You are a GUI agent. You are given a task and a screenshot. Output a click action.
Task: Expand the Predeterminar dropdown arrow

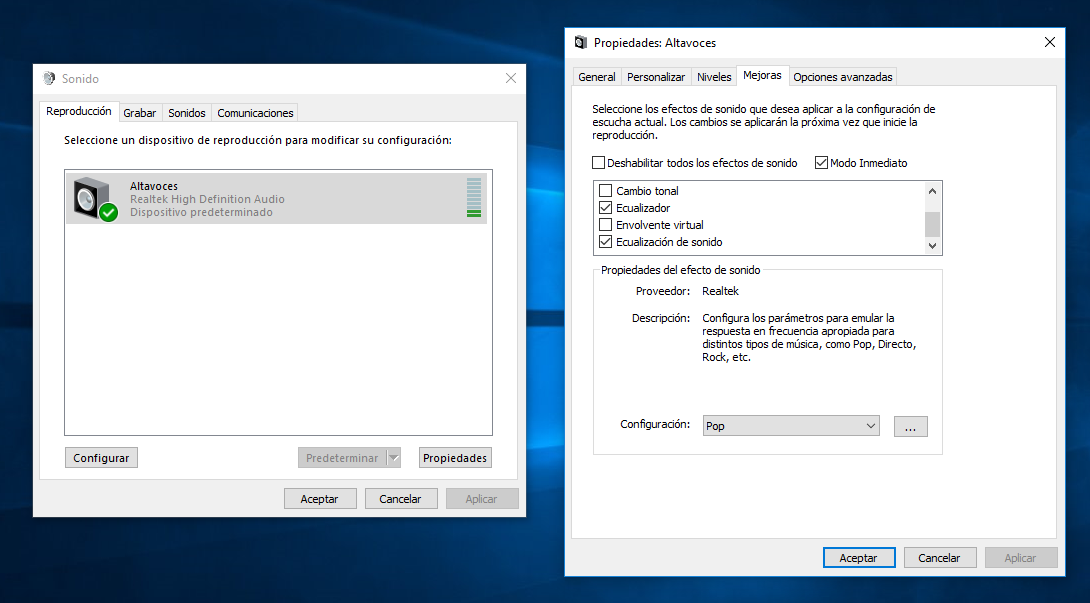pyautogui.click(x=393, y=458)
